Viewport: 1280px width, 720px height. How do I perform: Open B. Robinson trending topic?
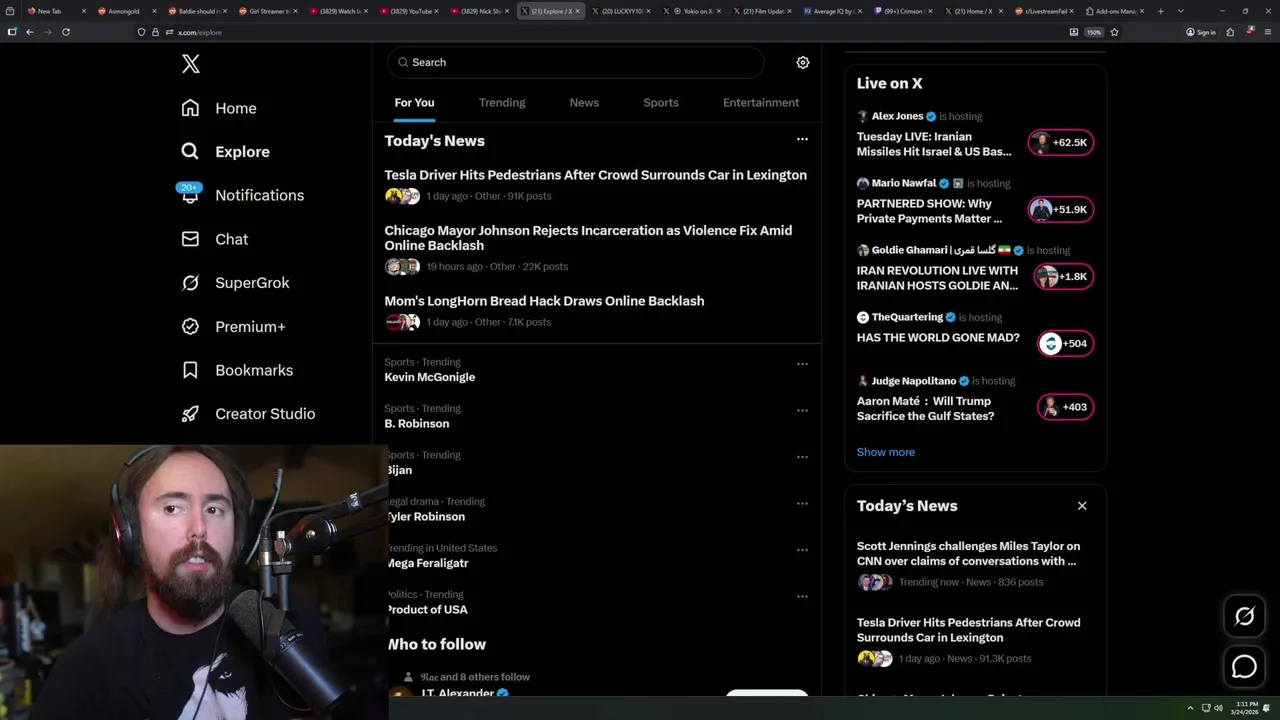(417, 424)
